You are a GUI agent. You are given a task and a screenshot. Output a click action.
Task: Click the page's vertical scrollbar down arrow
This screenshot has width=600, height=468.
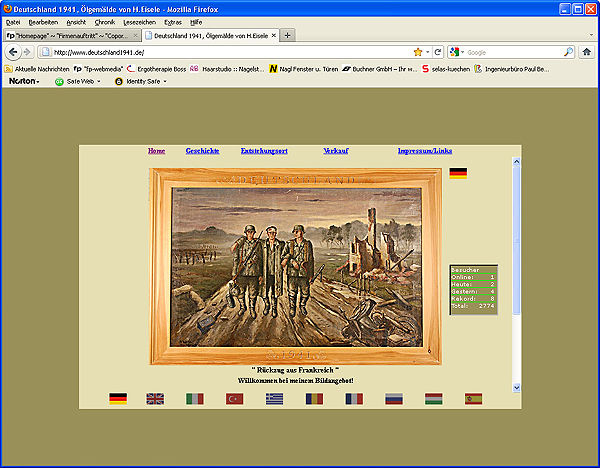(517, 387)
